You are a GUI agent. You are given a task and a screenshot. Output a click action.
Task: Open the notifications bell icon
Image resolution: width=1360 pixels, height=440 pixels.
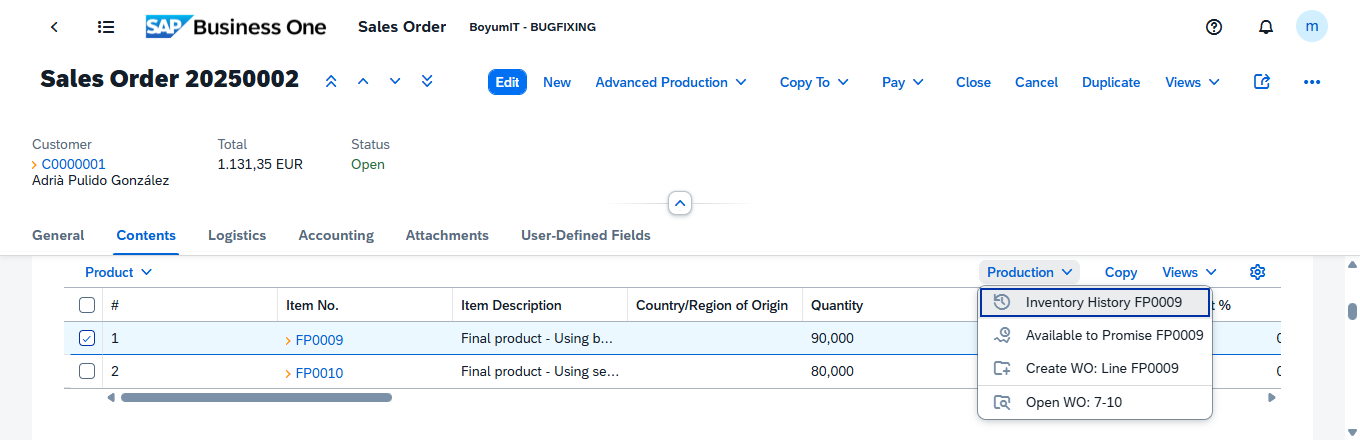coord(1266,27)
